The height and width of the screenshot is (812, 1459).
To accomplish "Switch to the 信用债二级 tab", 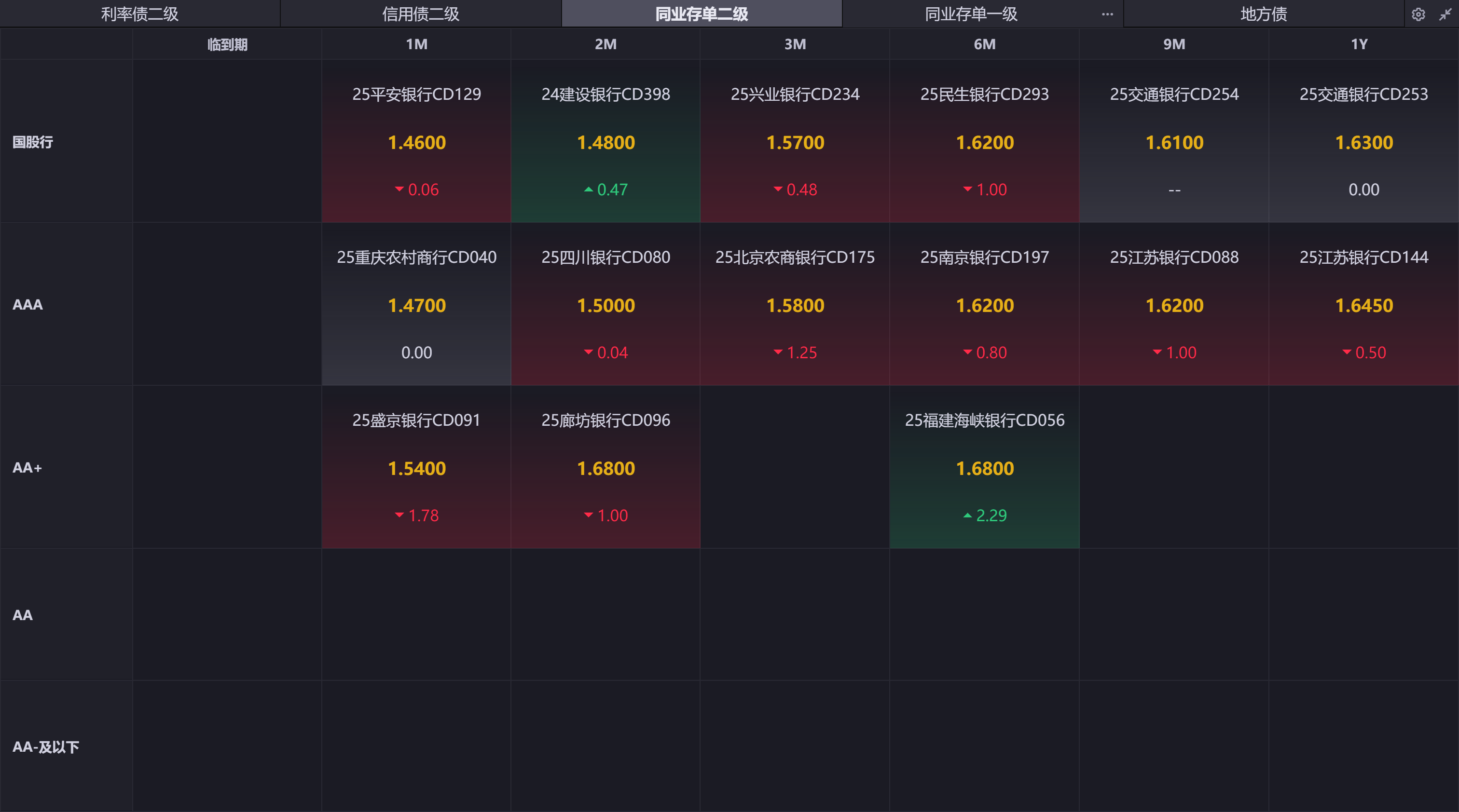I will pos(420,14).
